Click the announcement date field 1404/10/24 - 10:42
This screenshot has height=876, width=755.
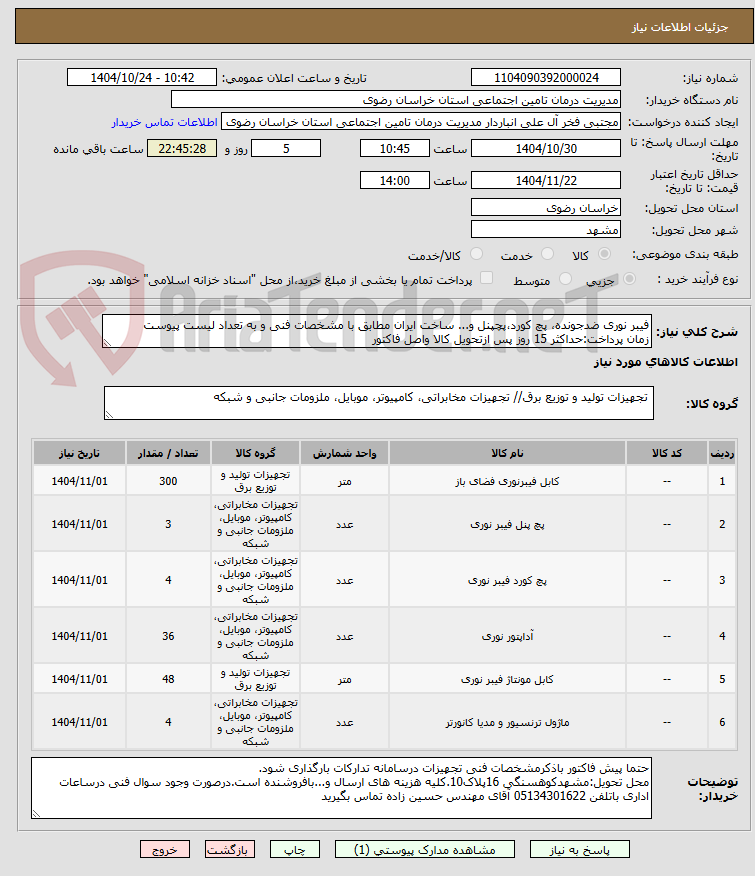(x=142, y=77)
